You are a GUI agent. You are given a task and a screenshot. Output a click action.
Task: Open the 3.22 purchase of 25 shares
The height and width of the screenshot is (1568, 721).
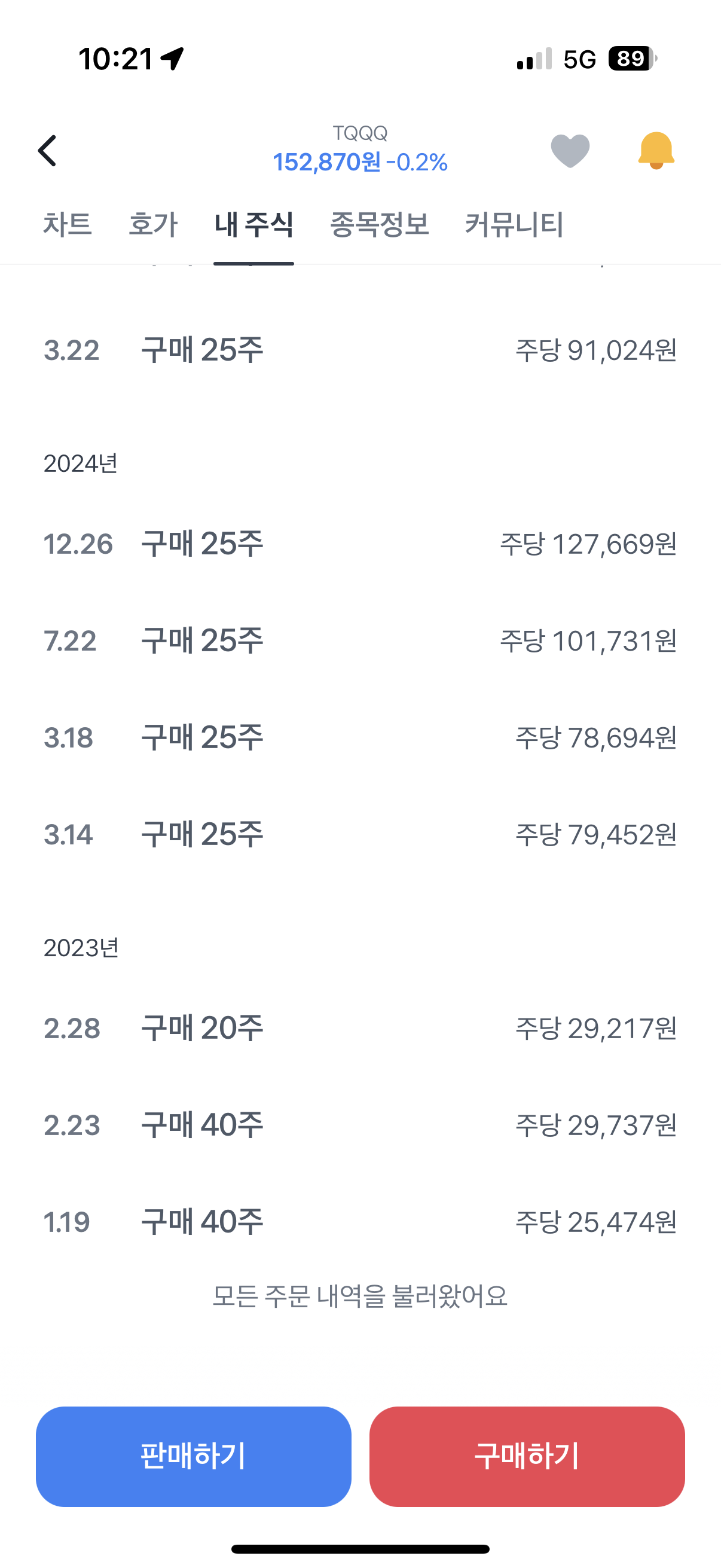(x=359, y=350)
